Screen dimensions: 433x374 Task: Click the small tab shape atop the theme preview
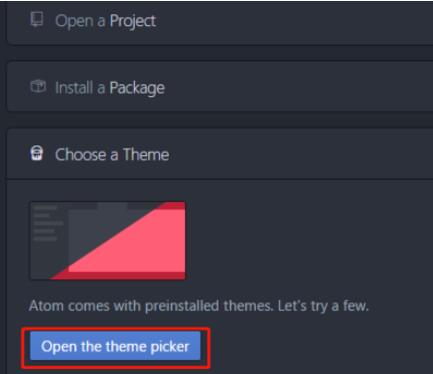112,206
